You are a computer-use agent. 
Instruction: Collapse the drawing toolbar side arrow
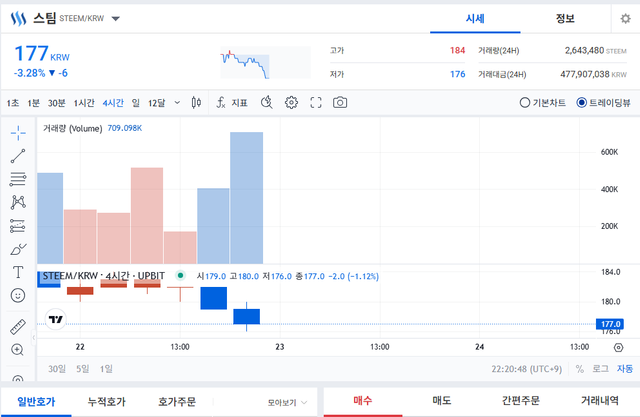tap(34, 337)
